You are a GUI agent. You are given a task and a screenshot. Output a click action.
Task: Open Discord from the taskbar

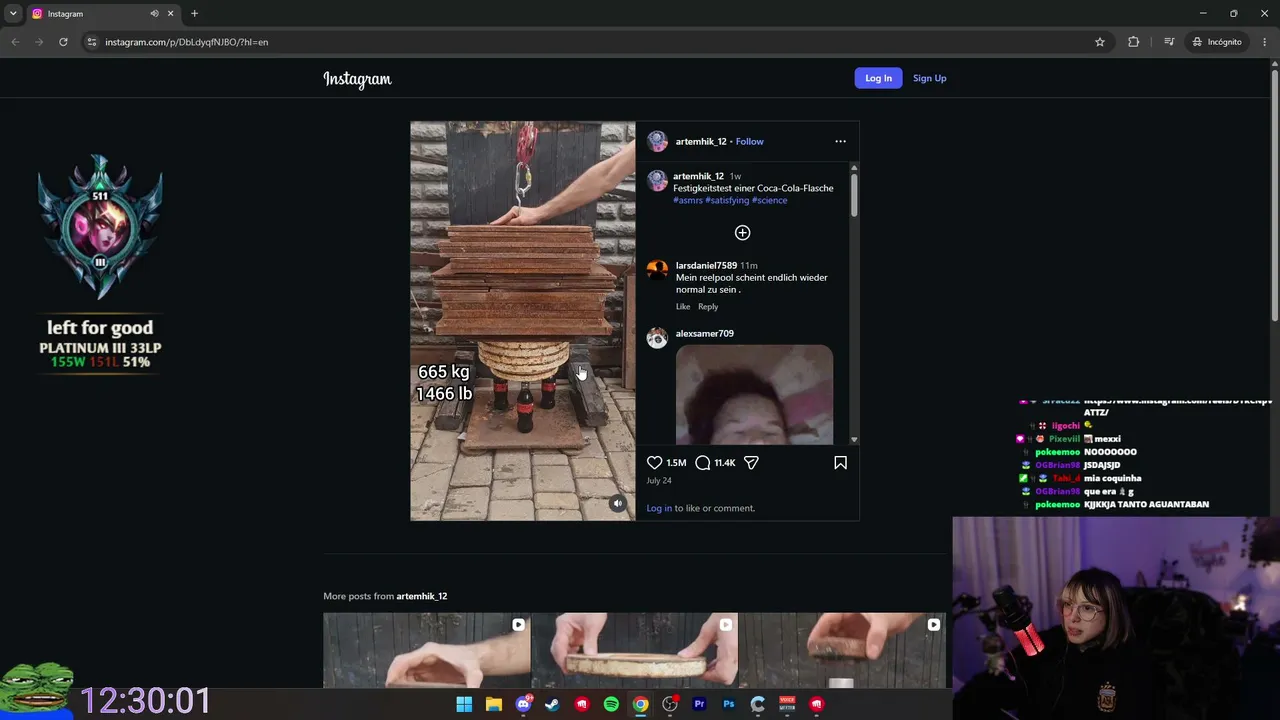pos(523,704)
